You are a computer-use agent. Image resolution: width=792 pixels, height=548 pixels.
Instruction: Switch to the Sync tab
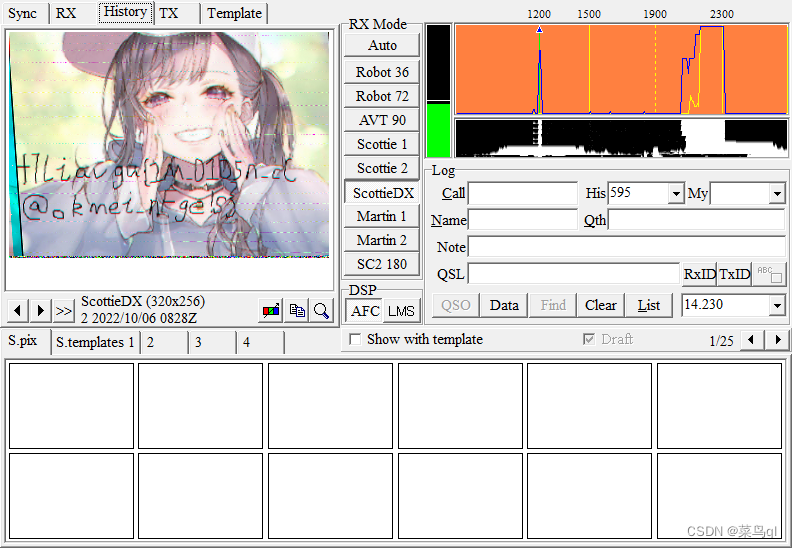tap(23, 13)
